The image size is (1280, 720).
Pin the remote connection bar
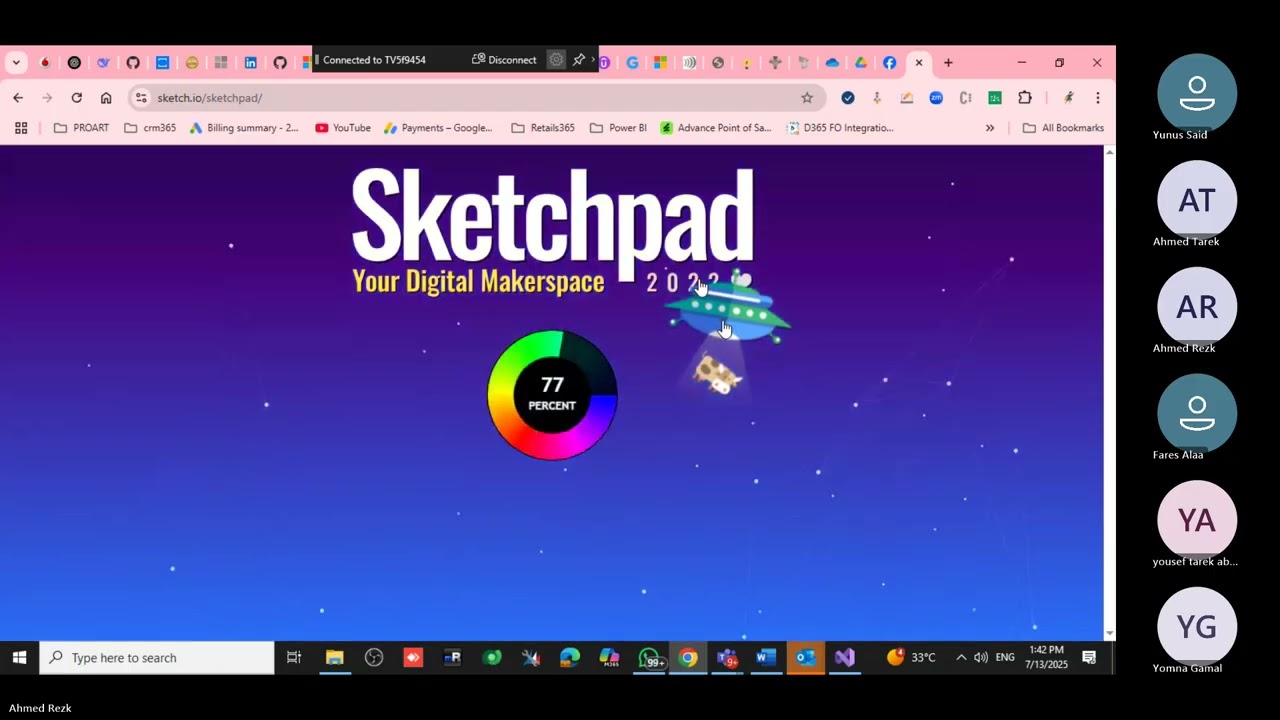pyautogui.click(x=578, y=60)
